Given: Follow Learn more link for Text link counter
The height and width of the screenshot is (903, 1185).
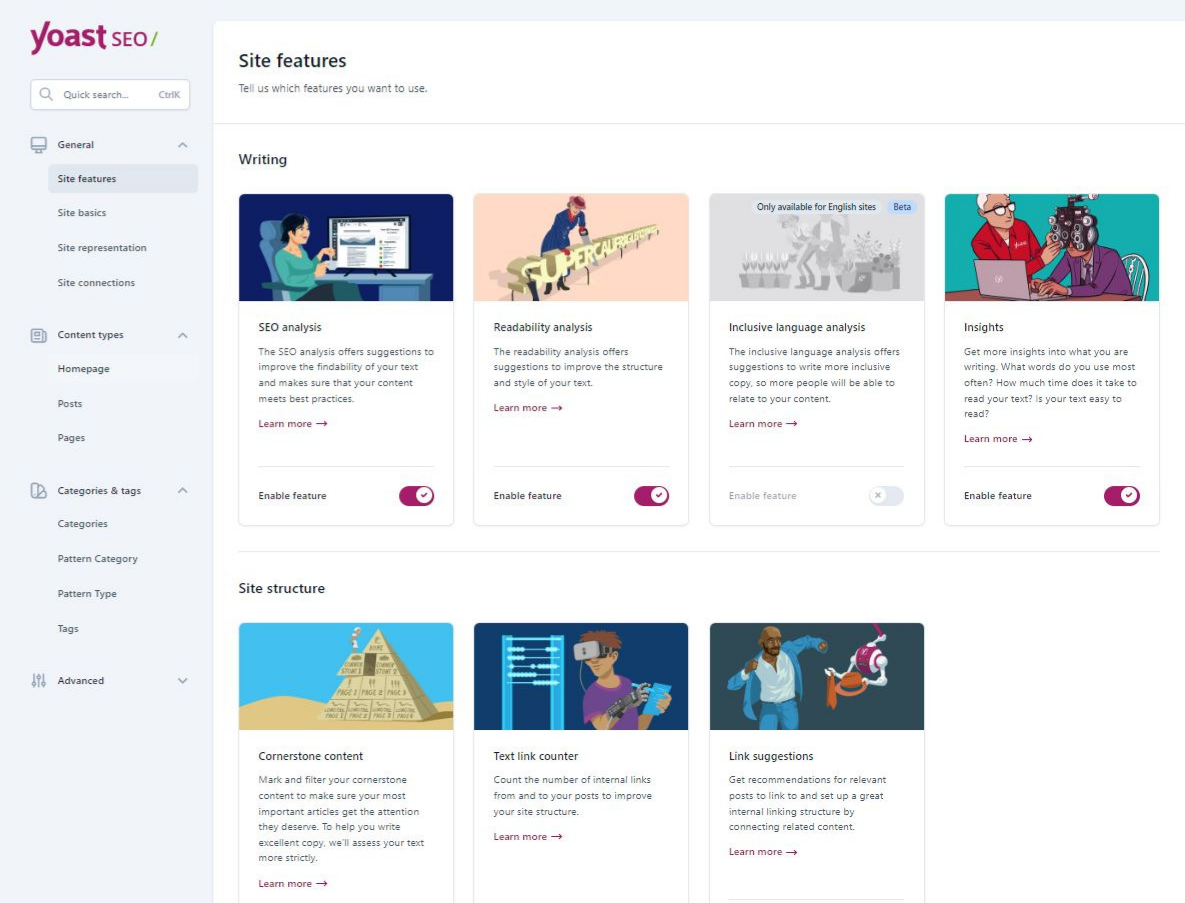Looking at the screenshot, I should pyautogui.click(x=527, y=837).
